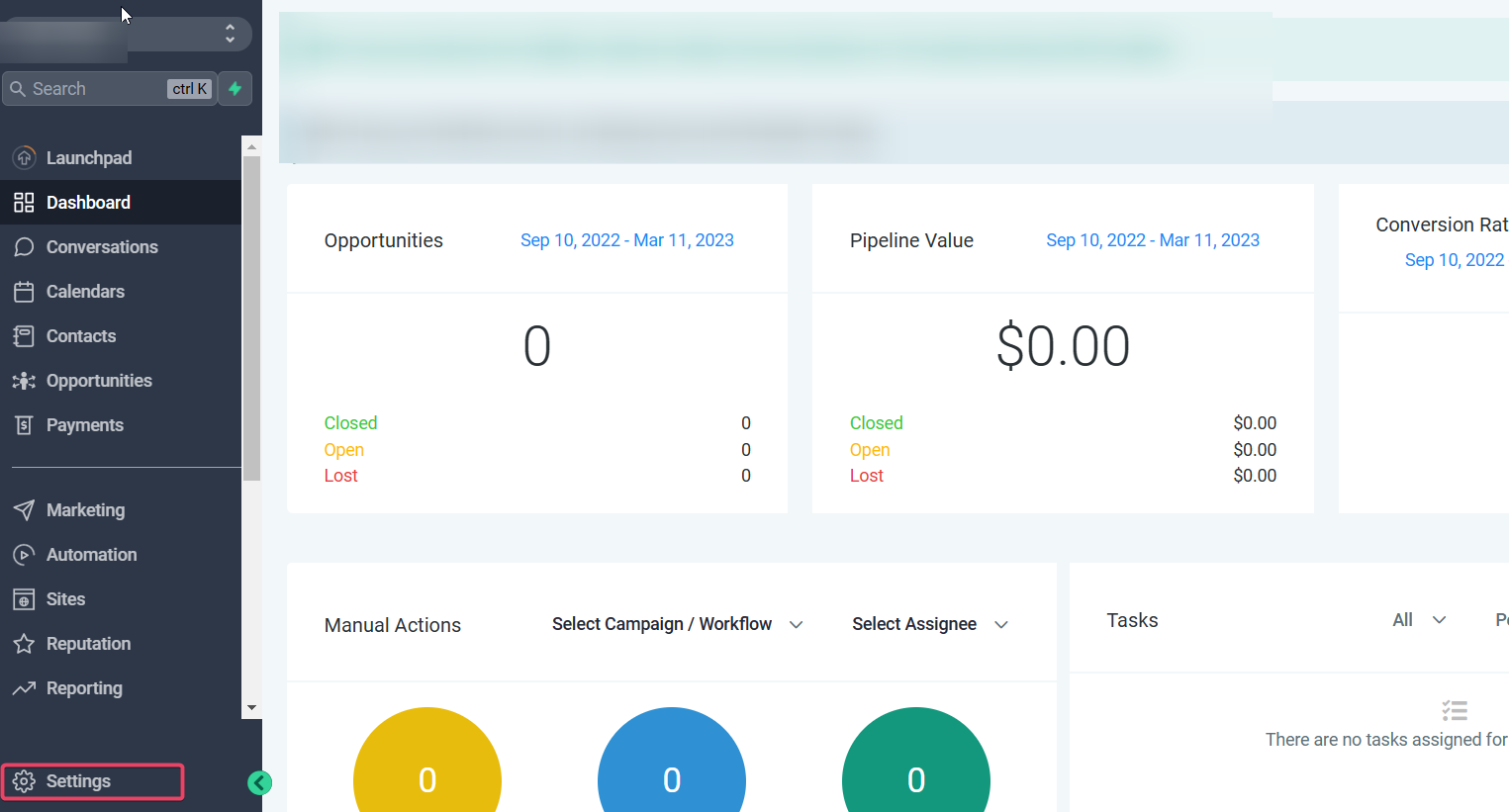
Task: Click the Sites browser icon
Action: (x=24, y=598)
